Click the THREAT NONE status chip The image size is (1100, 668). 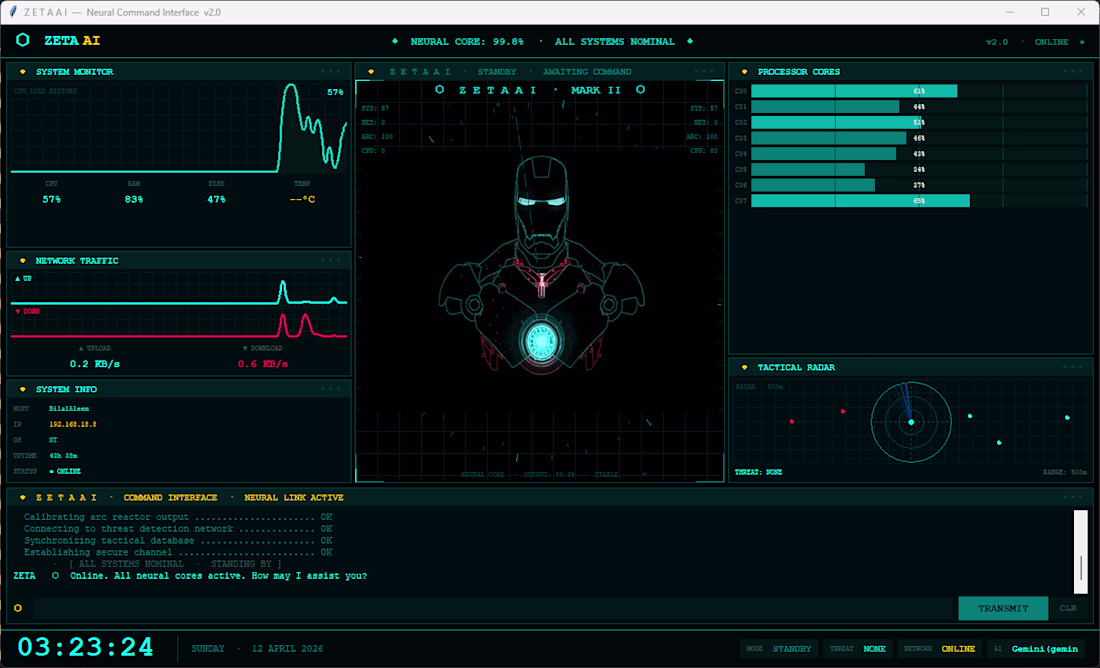point(857,648)
